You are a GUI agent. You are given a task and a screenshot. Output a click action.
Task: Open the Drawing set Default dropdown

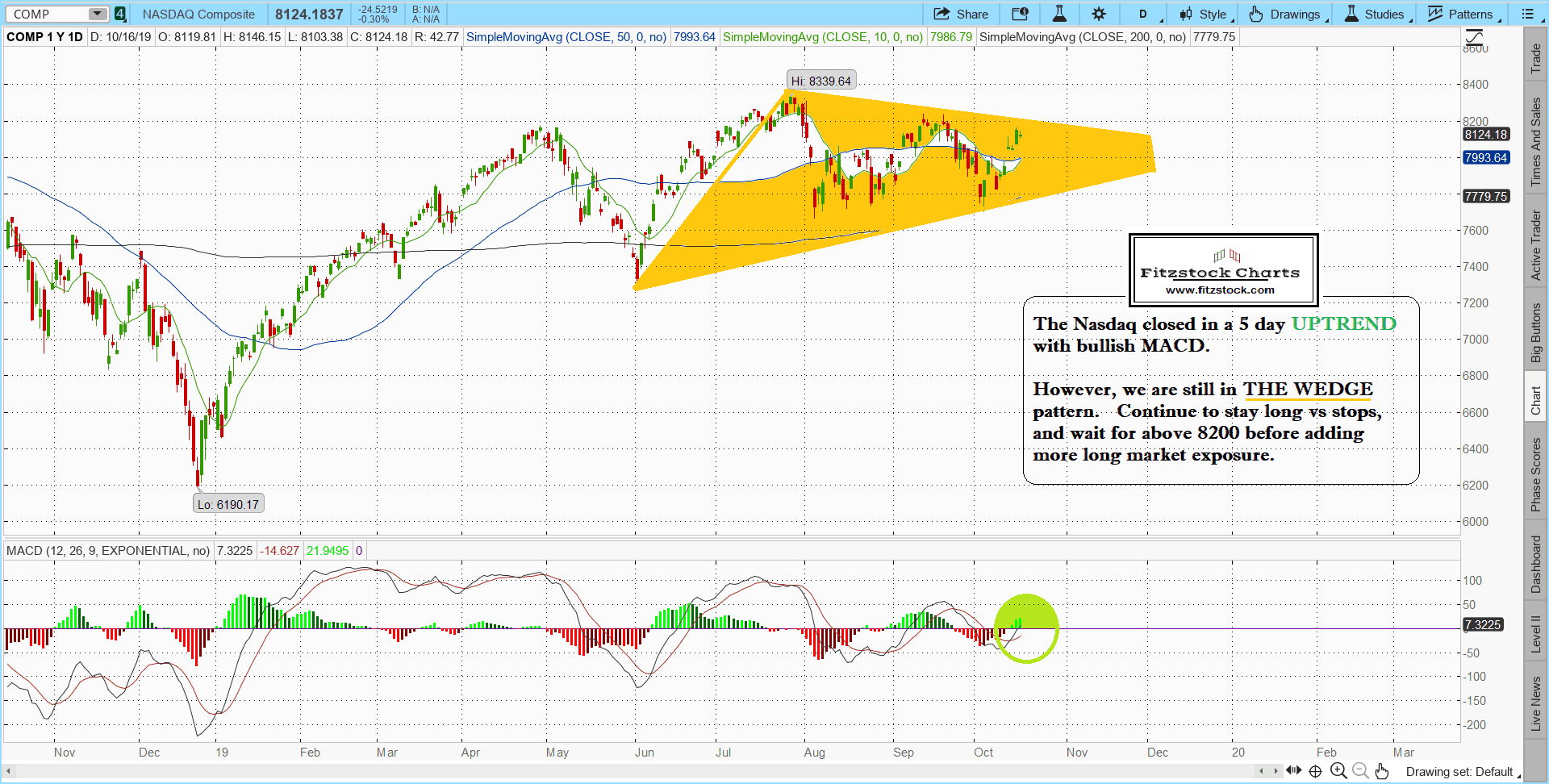click(x=1460, y=772)
